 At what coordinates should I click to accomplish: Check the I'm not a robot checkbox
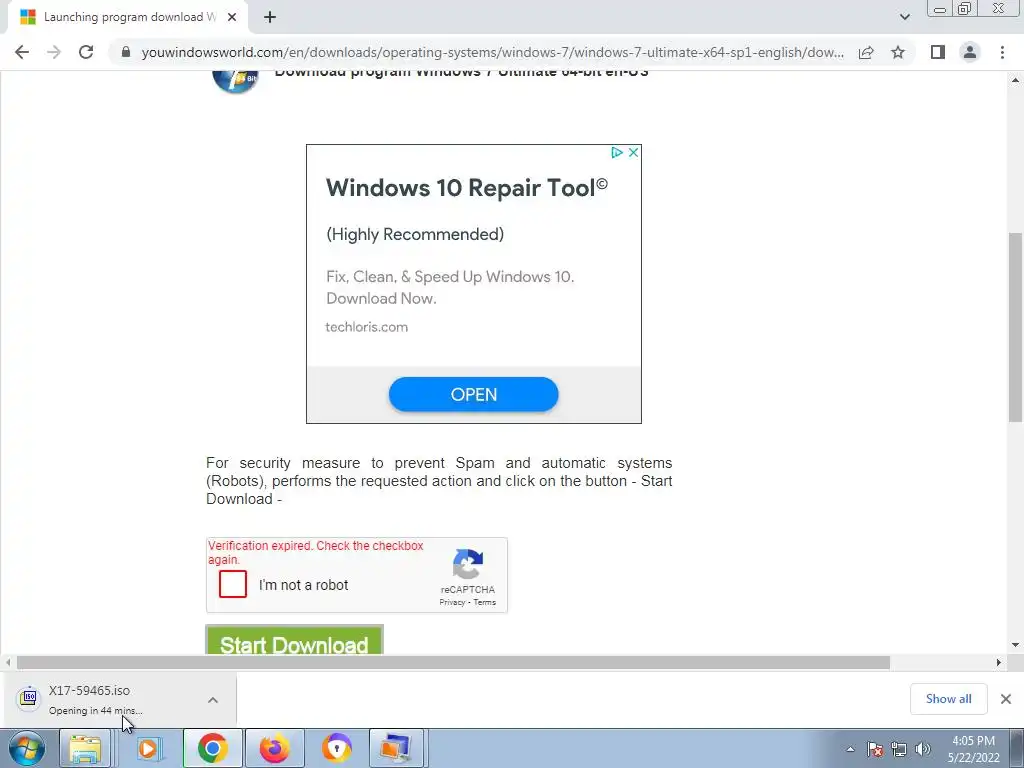click(233, 584)
